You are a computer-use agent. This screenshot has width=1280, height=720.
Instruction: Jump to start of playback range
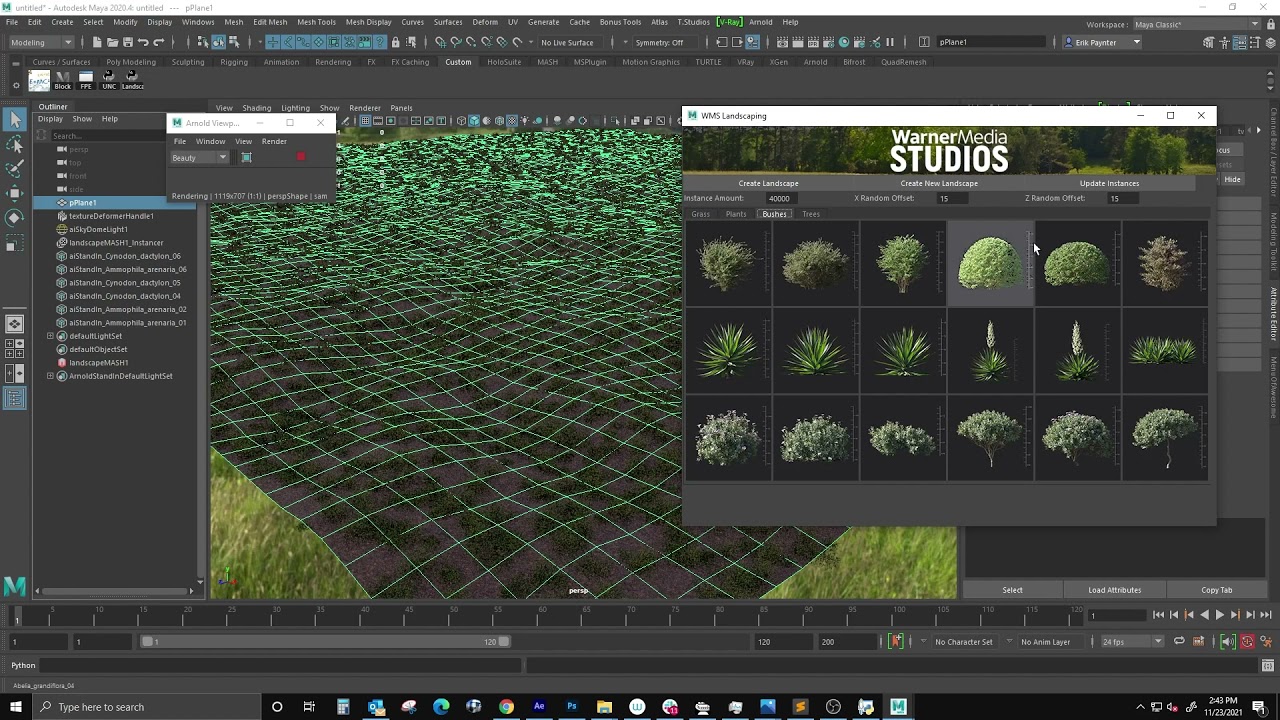tap(1158, 615)
